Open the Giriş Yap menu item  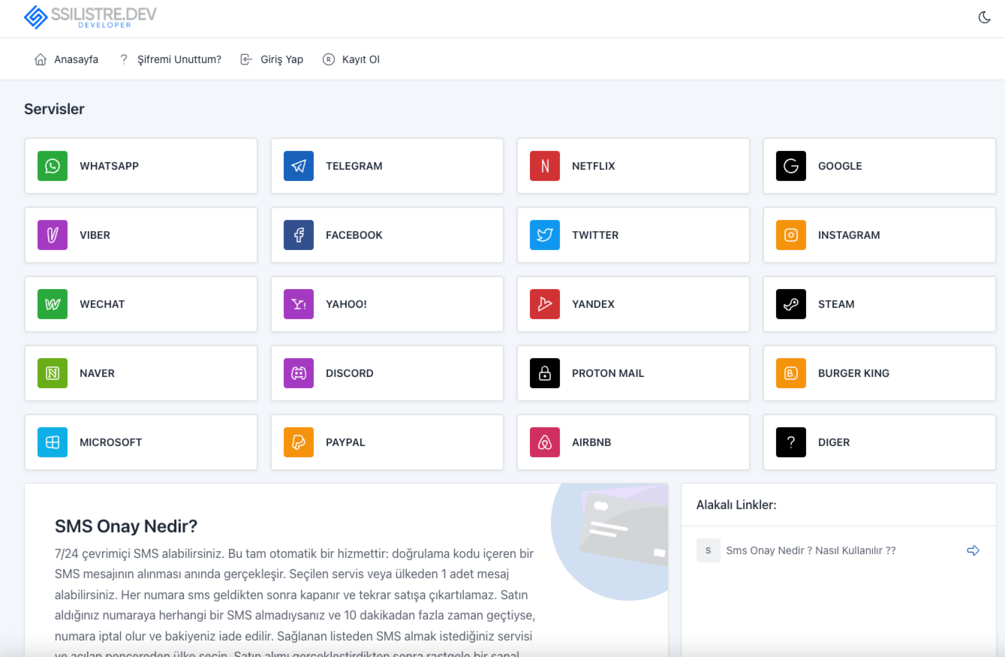point(272,60)
